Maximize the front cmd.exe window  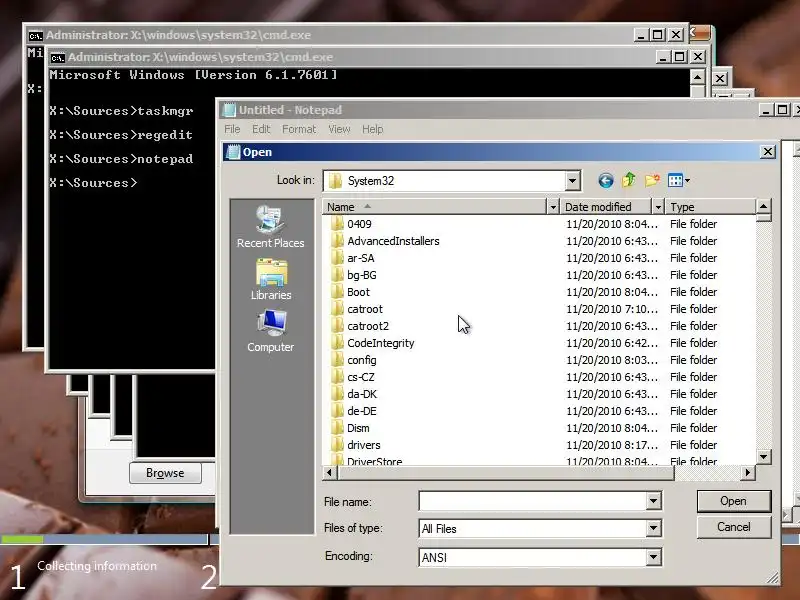[680, 57]
